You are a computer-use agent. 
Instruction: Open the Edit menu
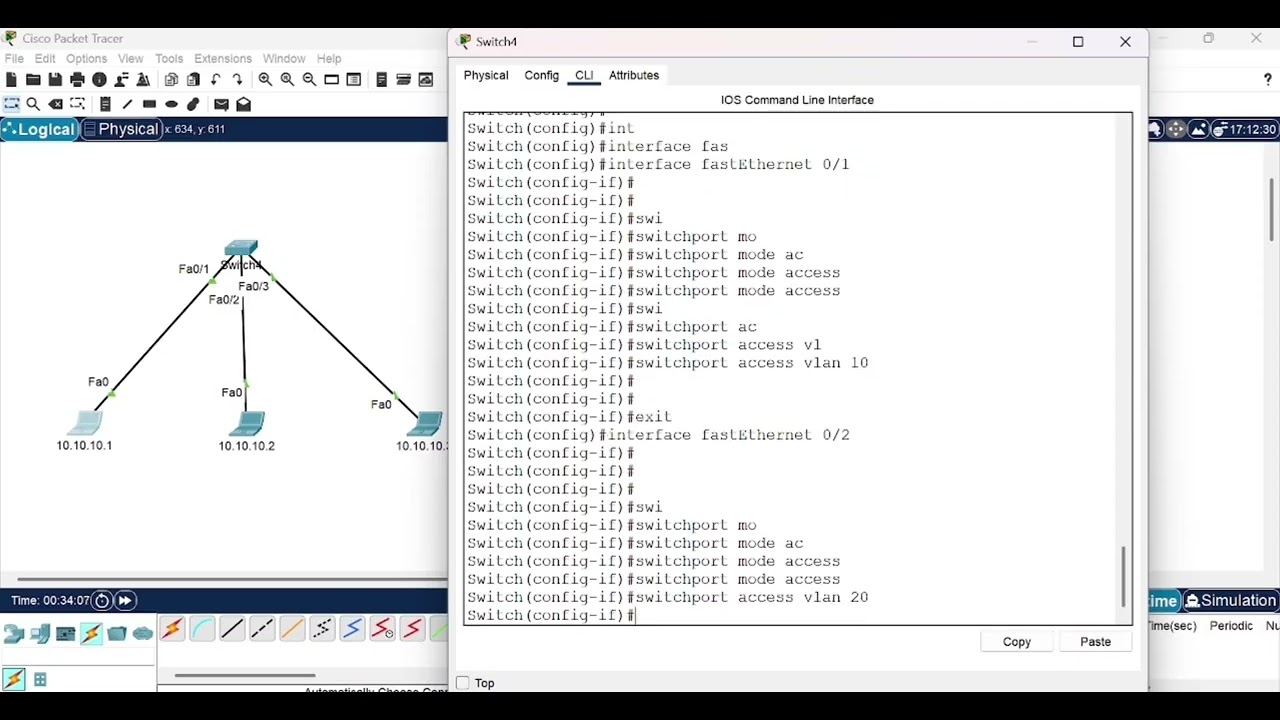(45, 59)
